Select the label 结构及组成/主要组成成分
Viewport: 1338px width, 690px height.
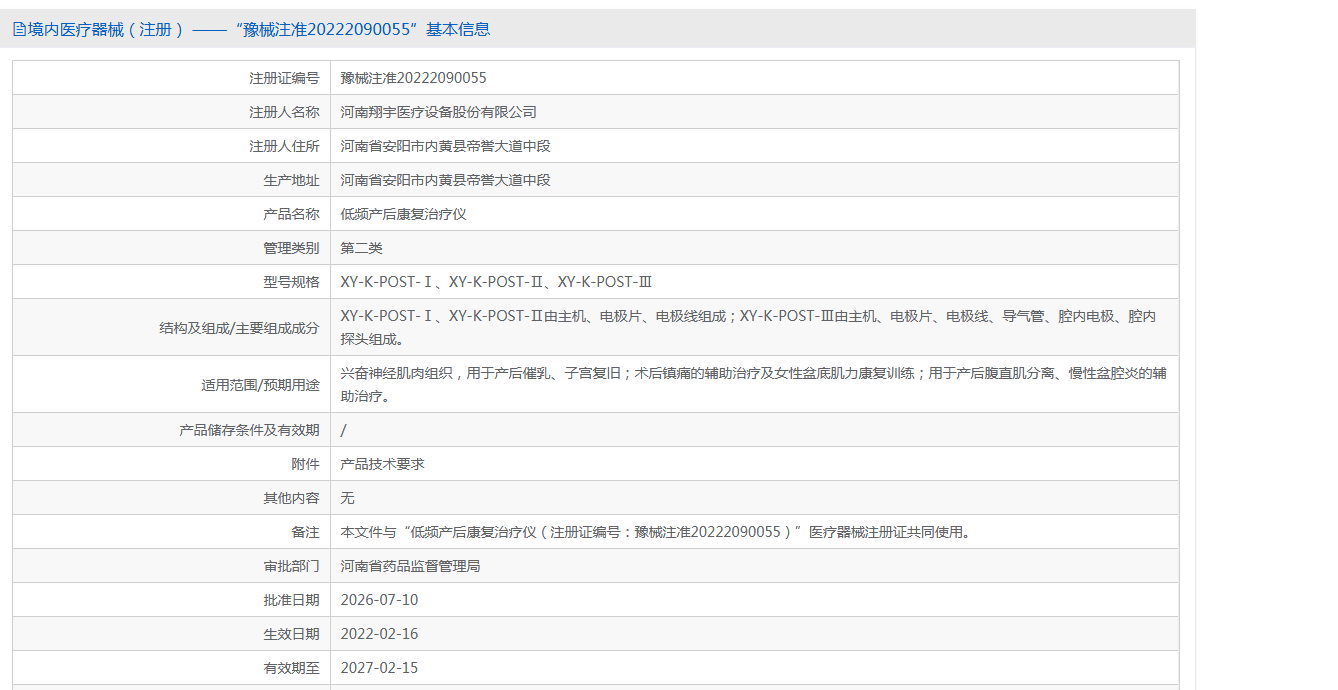pyautogui.click(x=239, y=328)
